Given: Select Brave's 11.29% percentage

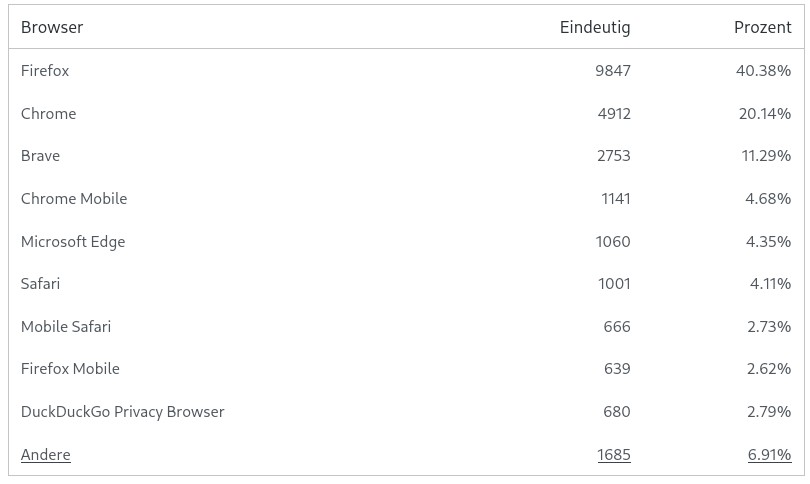Looking at the screenshot, I should tap(765, 156).
